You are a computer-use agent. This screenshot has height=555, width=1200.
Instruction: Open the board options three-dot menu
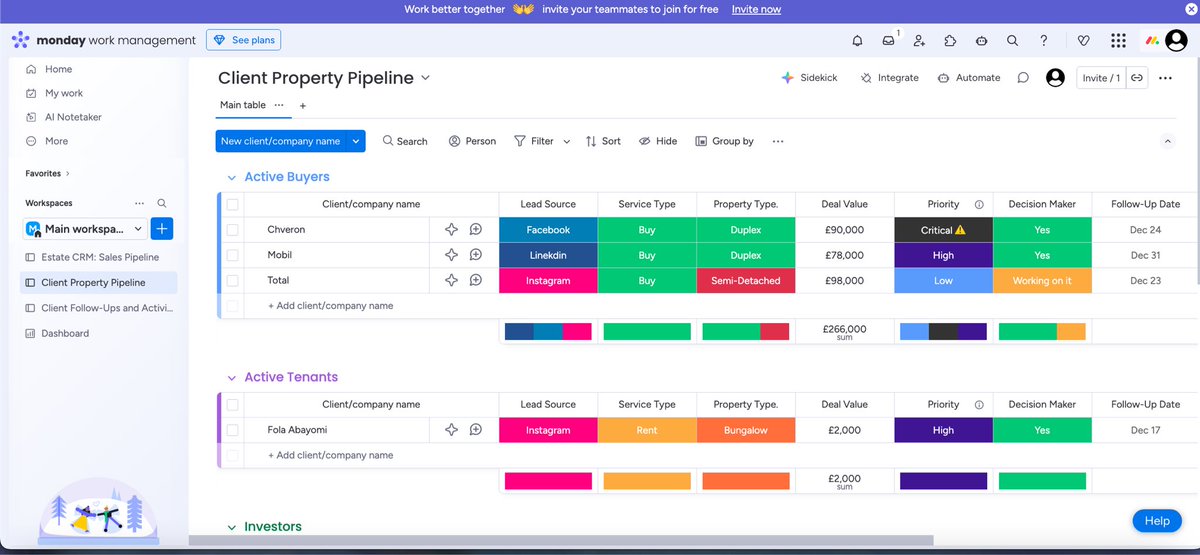pyautogui.click(x=1165, y=78)
